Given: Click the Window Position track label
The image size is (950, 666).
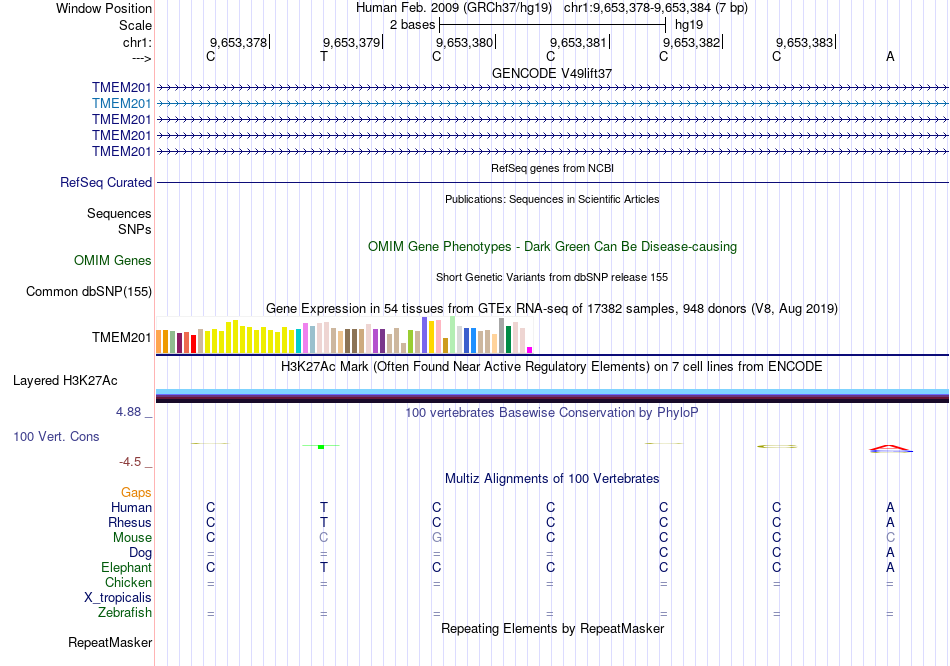Looking at the screenshot, I should click(x=104, y=8).
